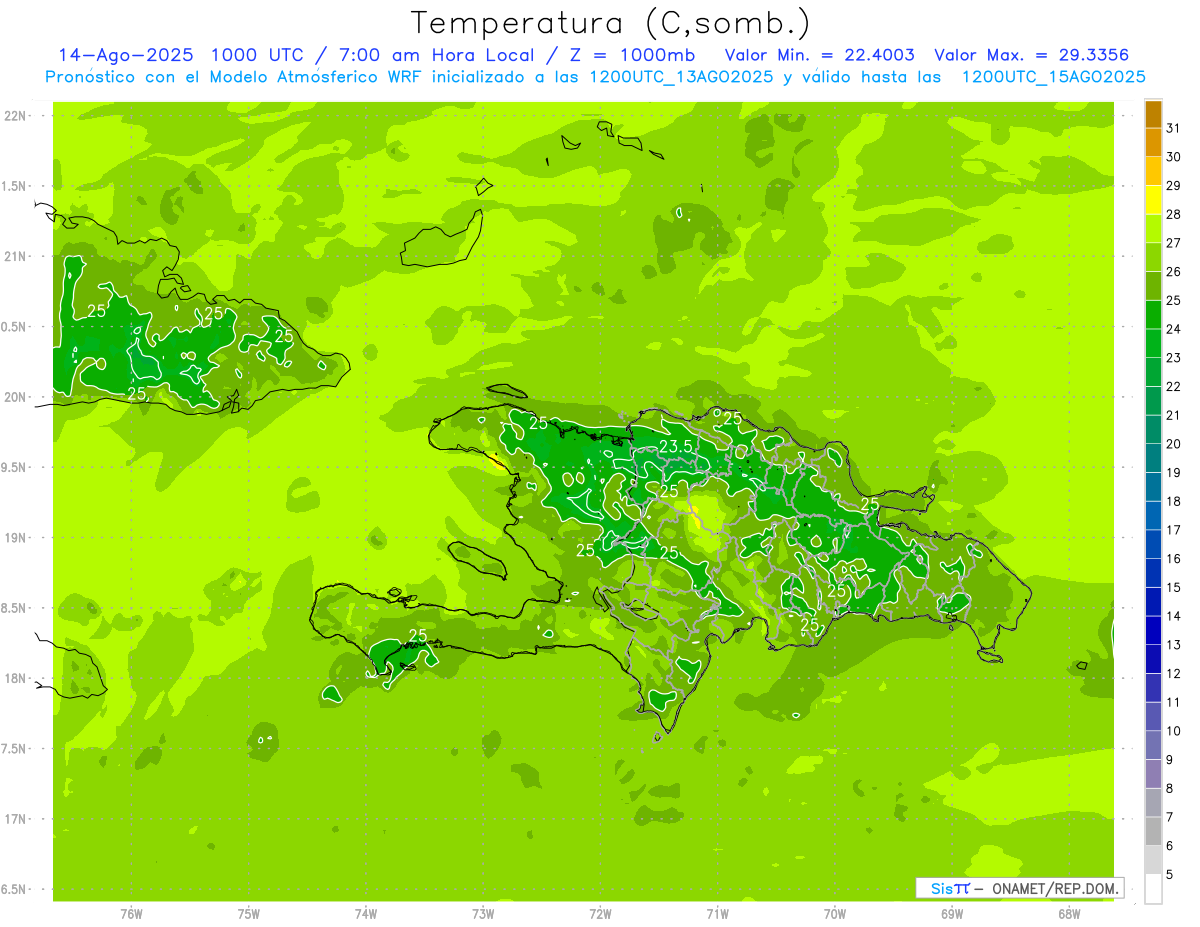Click "Valor Max. = 29.3356" value
Screen dimensions: 1200x927
point(1032,55)
